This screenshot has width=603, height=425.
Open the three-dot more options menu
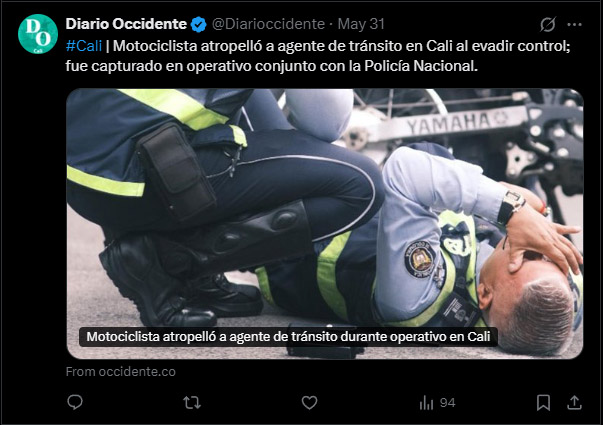coord(575,25)
